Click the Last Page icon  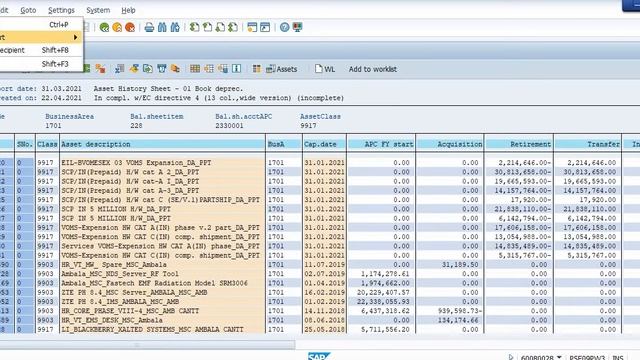coord(233,27)
